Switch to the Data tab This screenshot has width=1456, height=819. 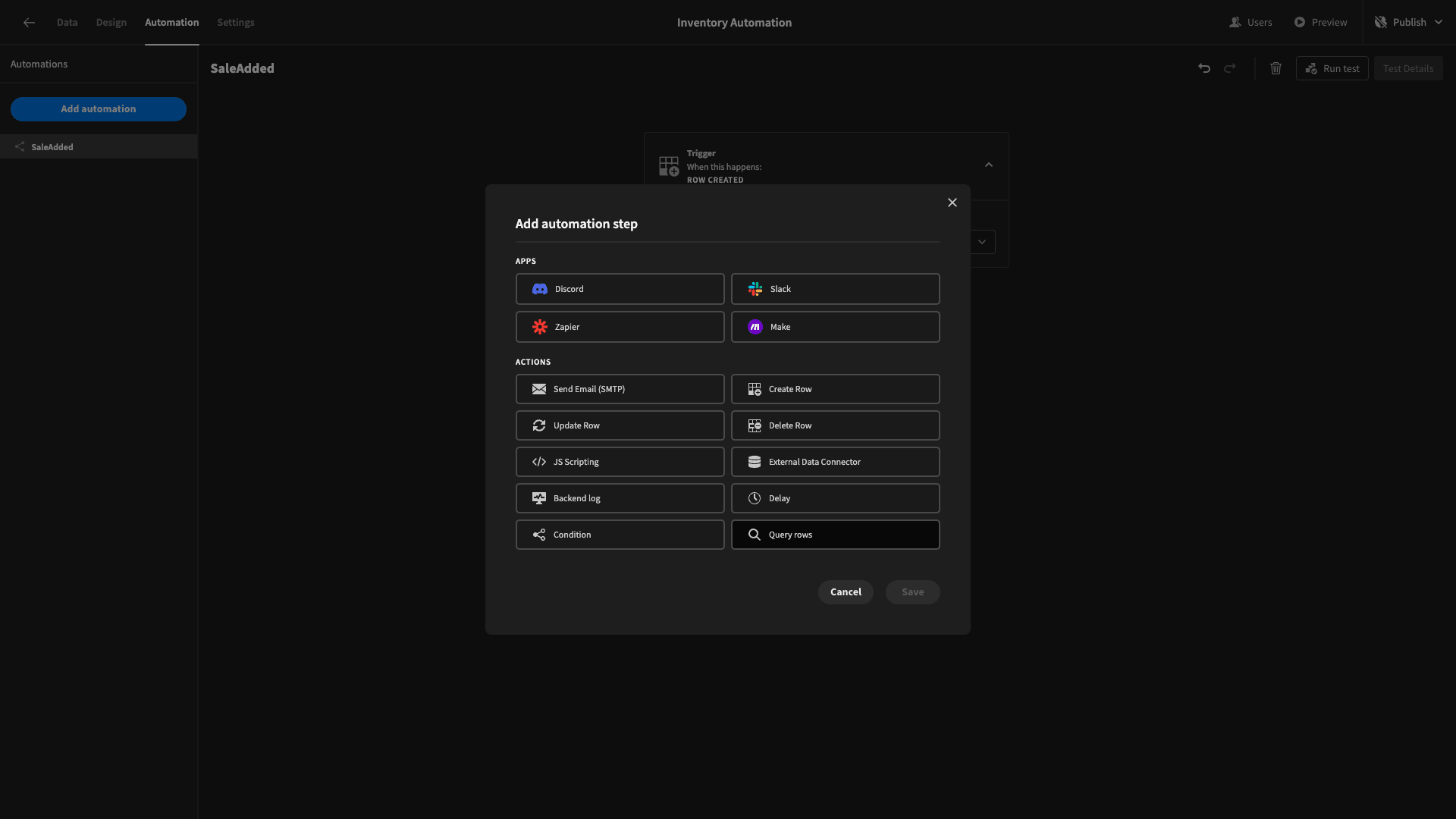coord(67,23)
